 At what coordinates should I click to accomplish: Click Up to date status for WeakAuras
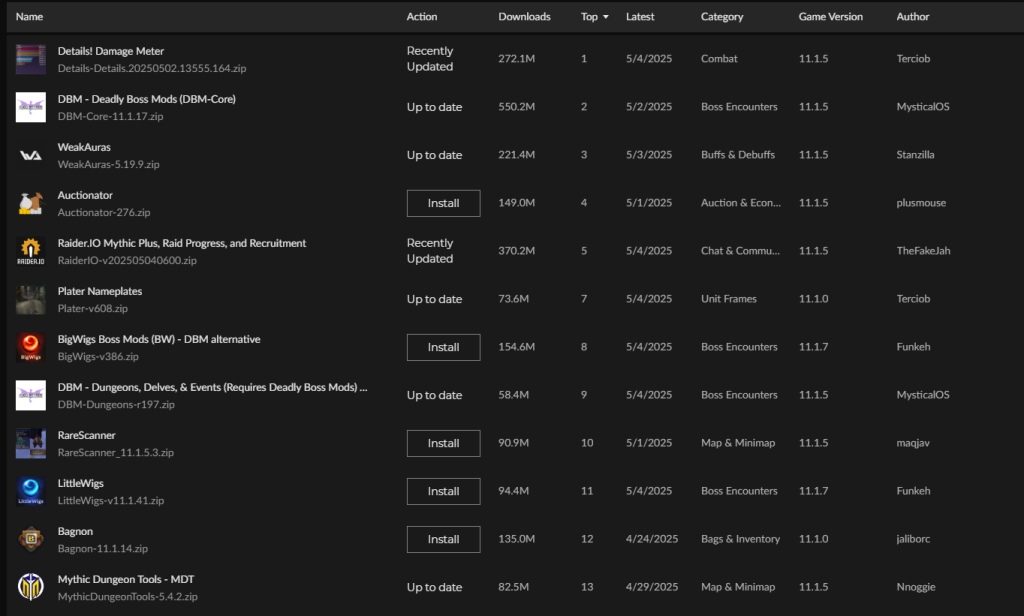(x=434, y=155)
